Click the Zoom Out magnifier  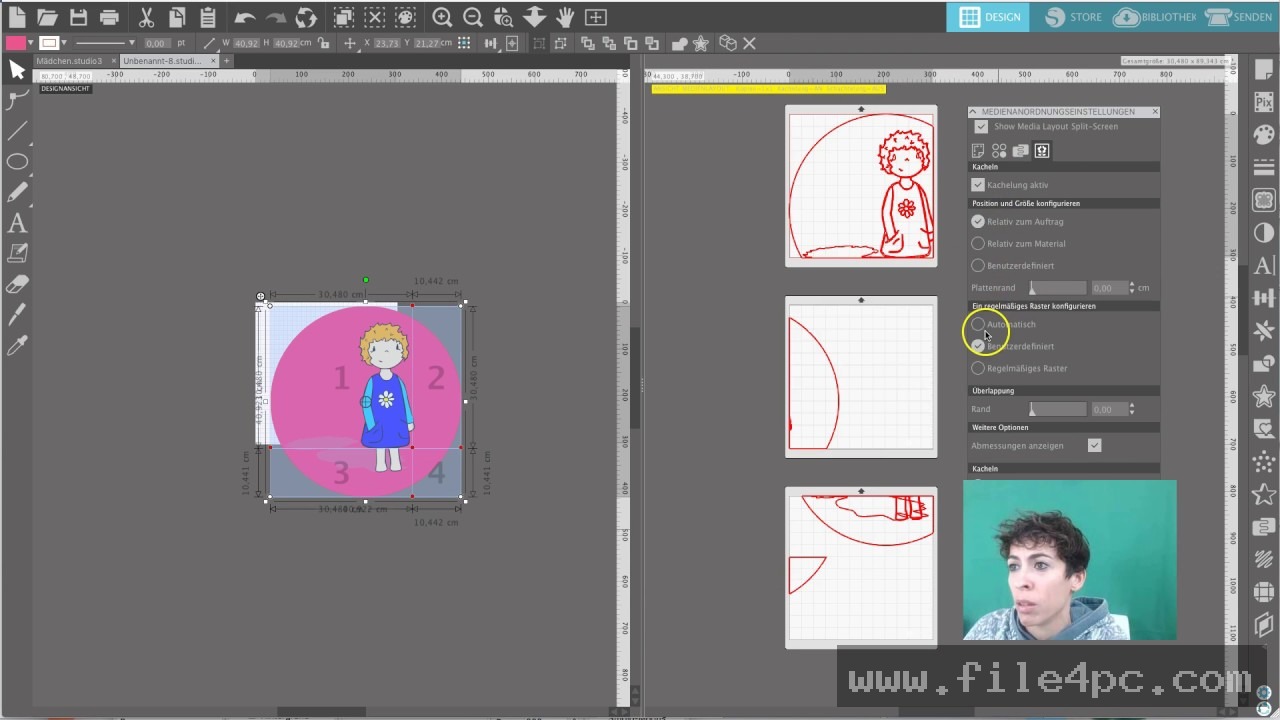[473, 17]
